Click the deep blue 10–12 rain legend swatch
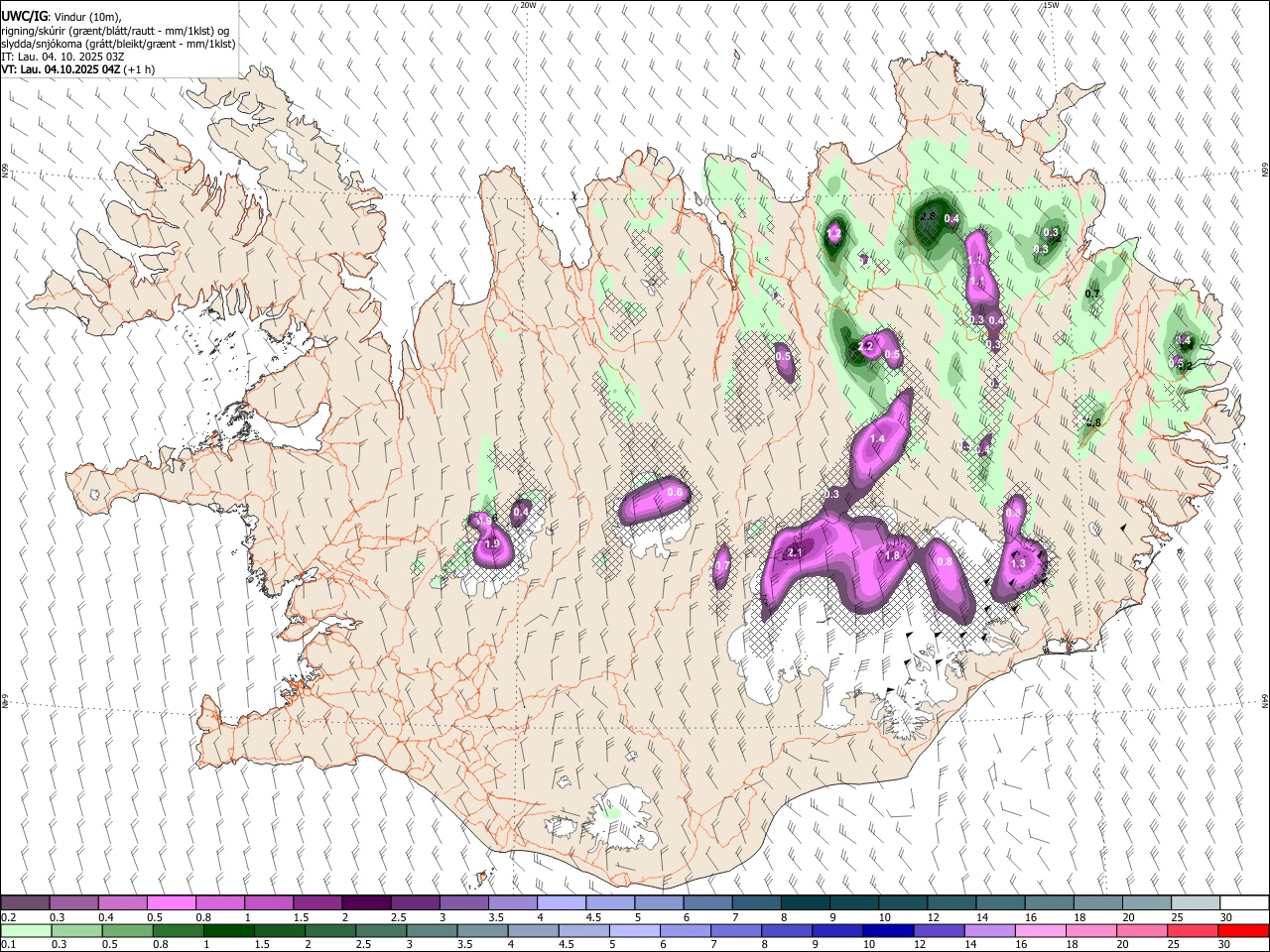1270x952 pixels. point(887,930)
